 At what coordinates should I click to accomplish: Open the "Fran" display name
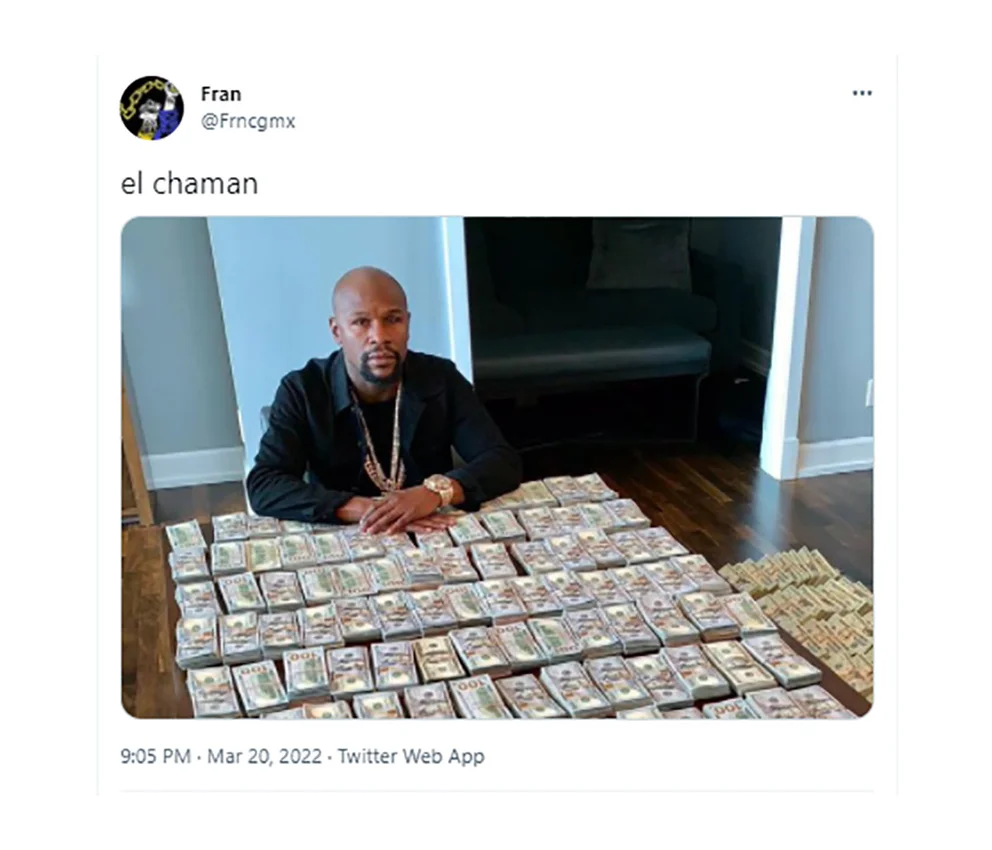pos(221,94)
